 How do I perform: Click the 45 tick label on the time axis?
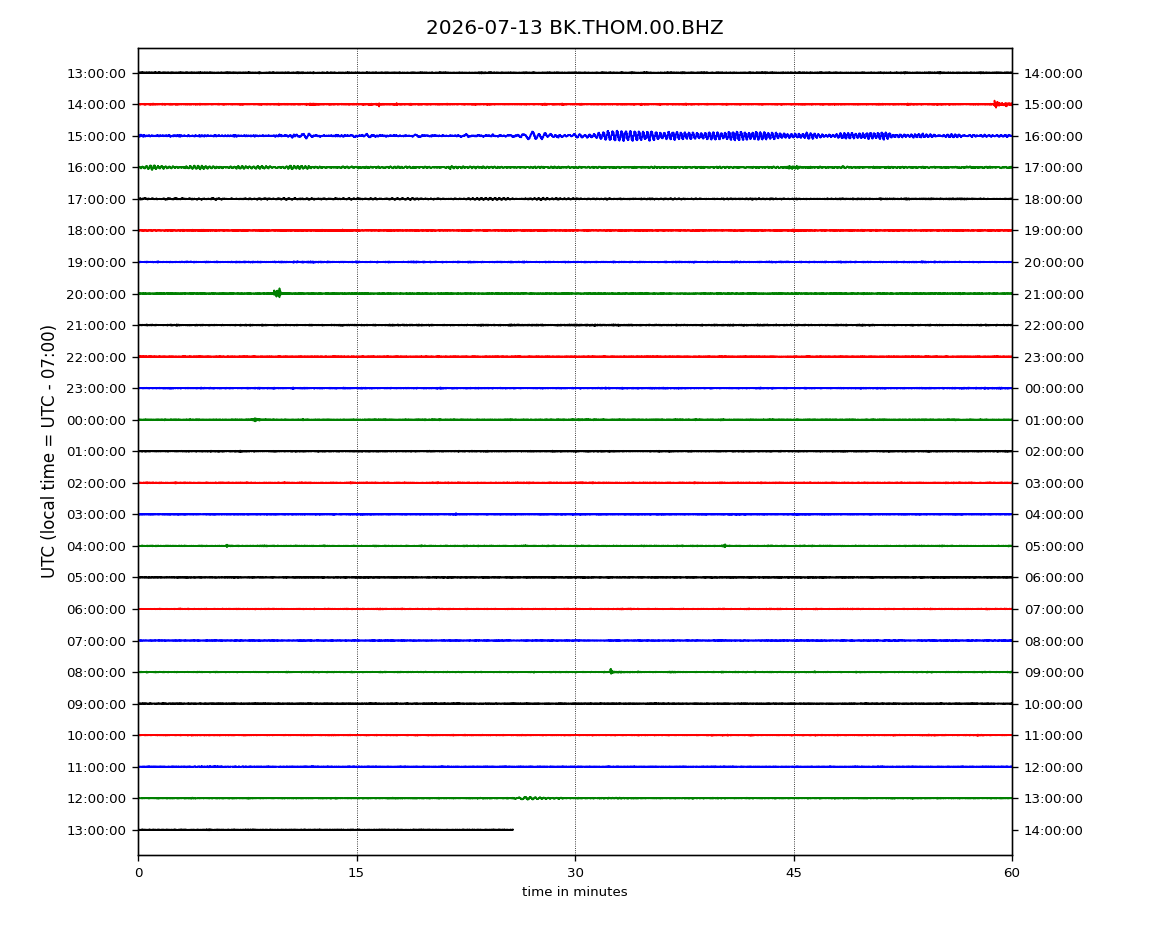click(794, 873)
